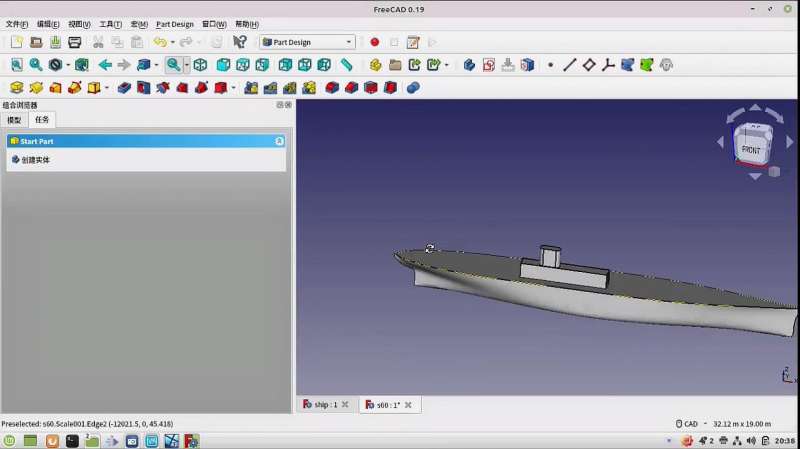
Task: Click the Measure distance ruler icon
Action: pyautogui.click(x=347, y=65)
